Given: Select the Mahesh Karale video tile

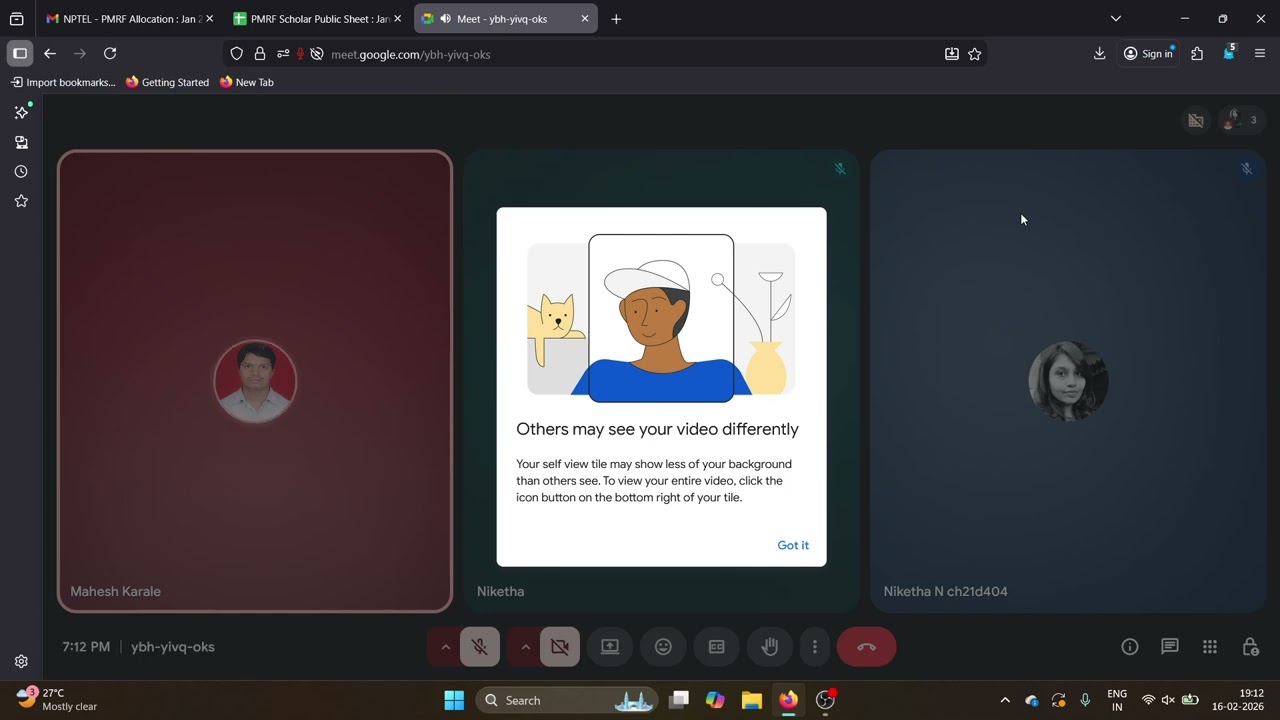Looking at the screenshot, I should [x=255, y=381].
